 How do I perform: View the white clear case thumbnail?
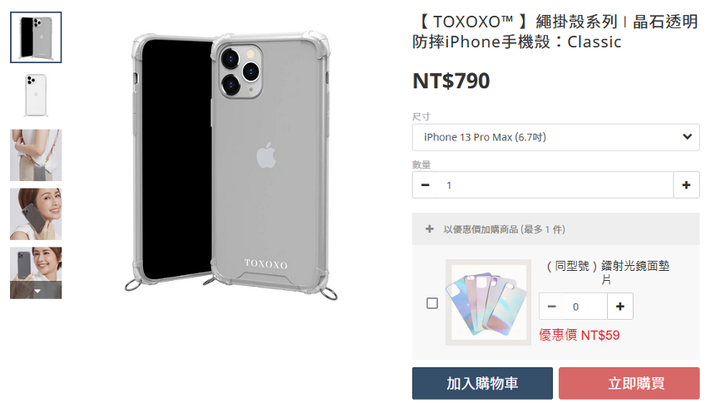36,96
